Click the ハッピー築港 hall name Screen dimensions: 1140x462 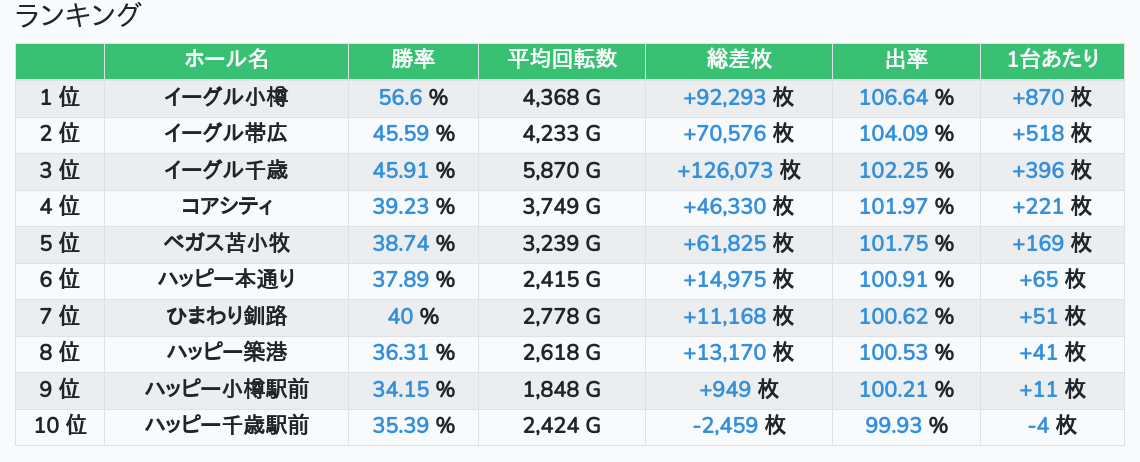click(226, 352)
